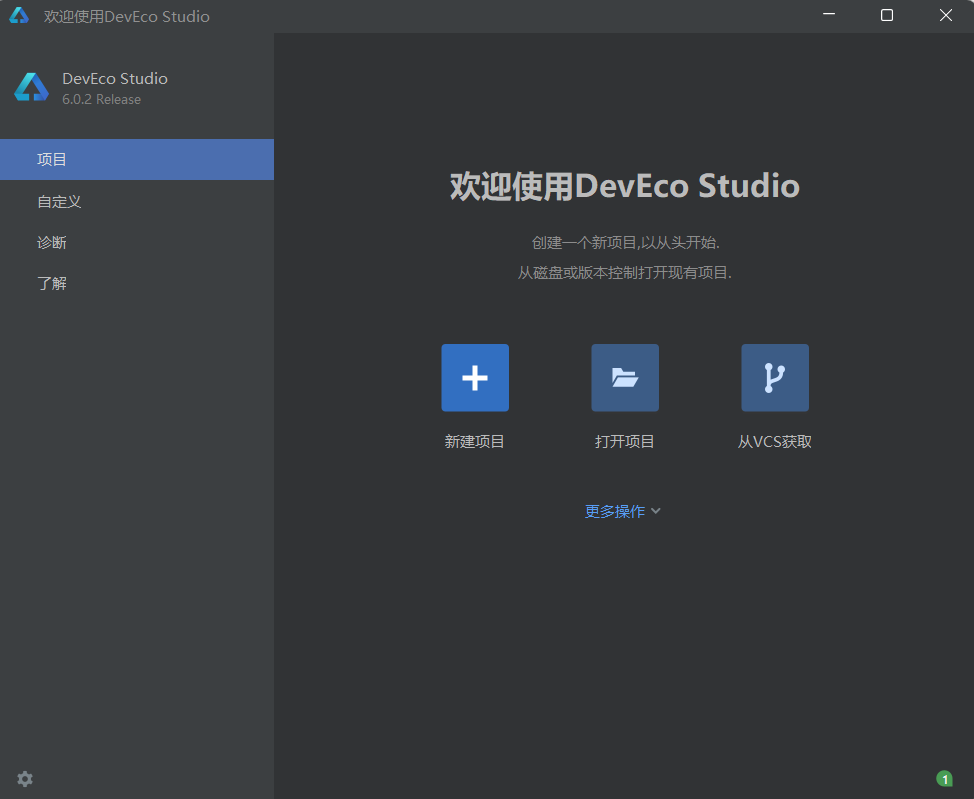Viewport: 974px width, 799px height.
Task: Open the settings gear icon
Action: tap(25, 779)
